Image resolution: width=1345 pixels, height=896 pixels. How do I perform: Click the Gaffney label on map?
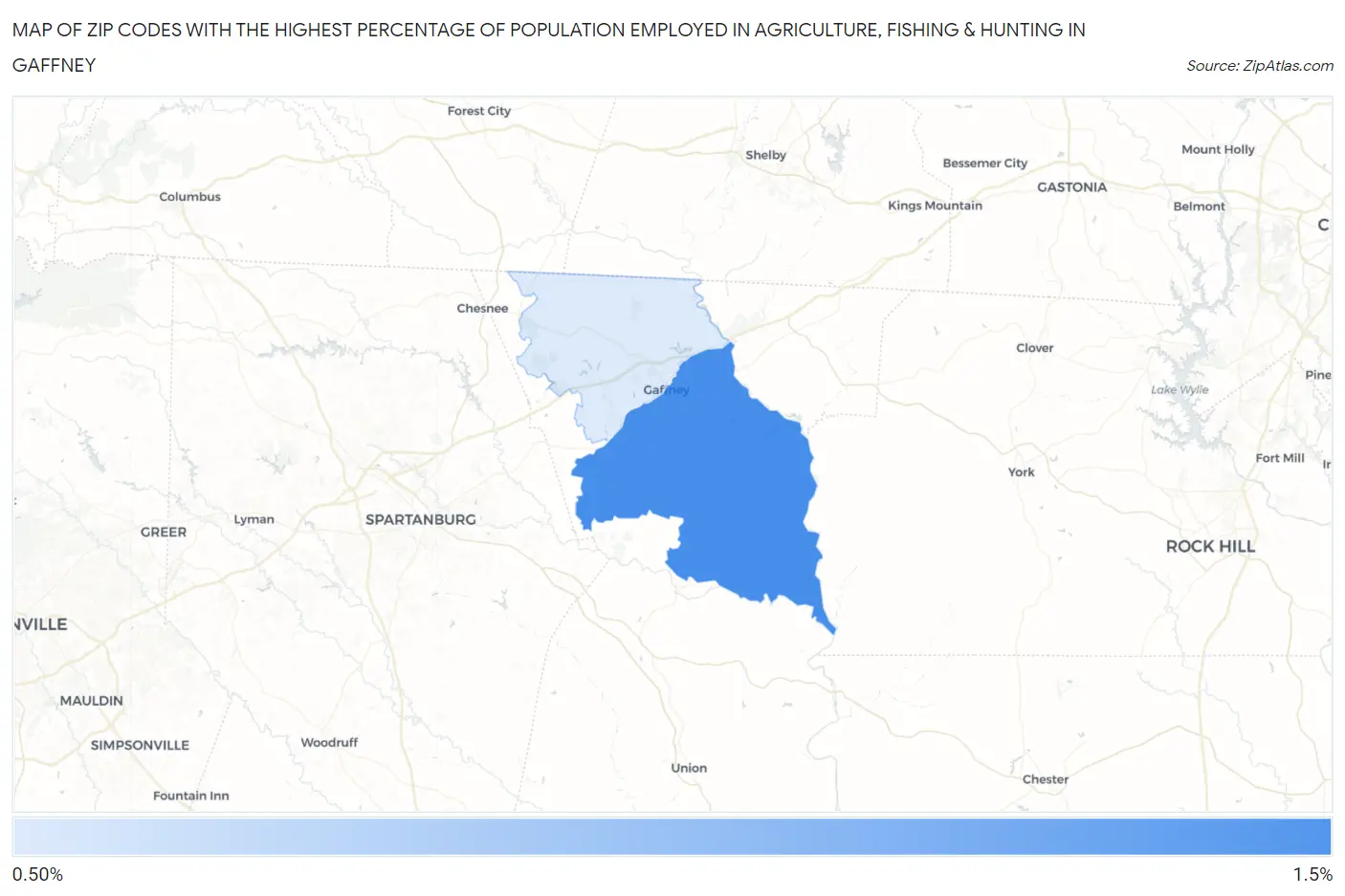coord(666,390)
